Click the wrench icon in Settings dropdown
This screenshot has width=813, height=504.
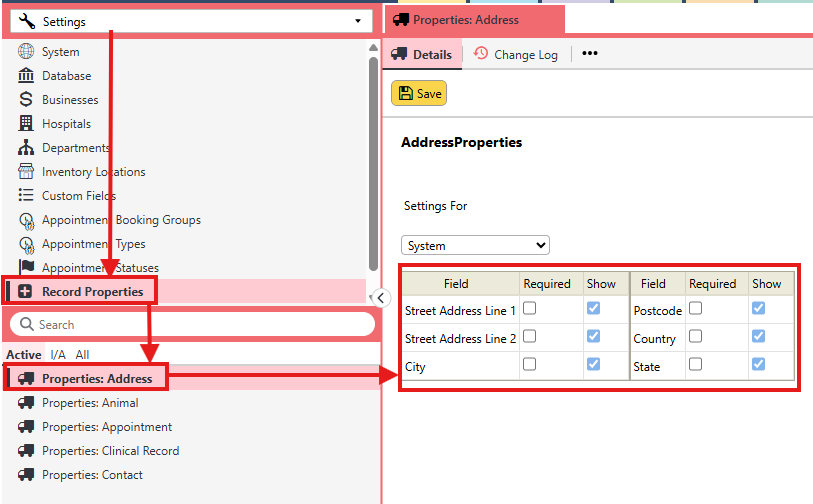pos(26,21)
